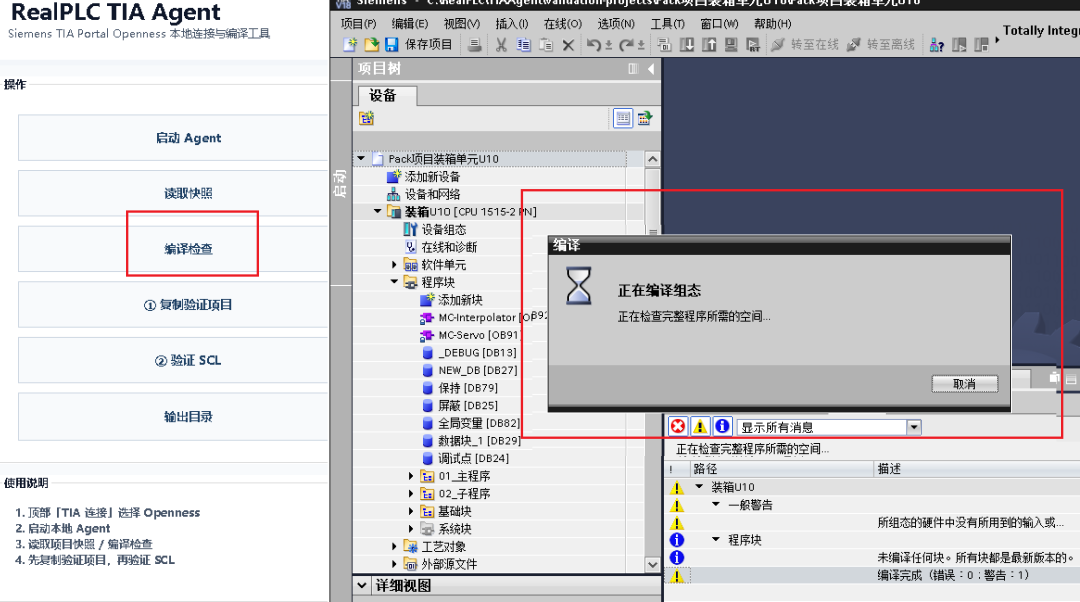Click the undo arrow icon
Viewport: 1080px width, 602px height.
(x=593, y=45)
